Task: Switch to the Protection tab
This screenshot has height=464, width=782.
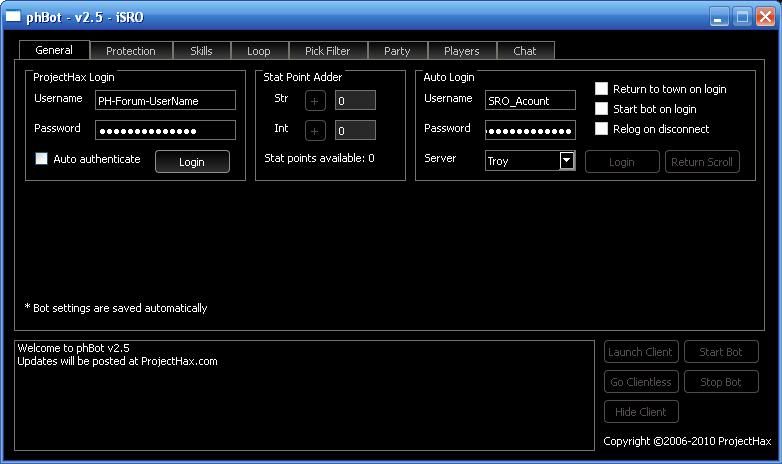Action: [x=131, y=51]
